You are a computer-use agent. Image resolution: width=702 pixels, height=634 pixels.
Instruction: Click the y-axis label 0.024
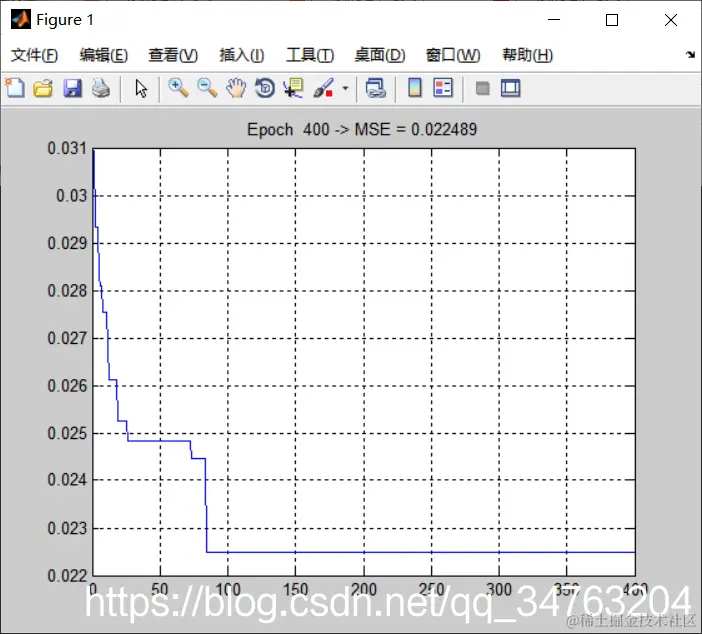pyautogui.click(x=67, y=480)
